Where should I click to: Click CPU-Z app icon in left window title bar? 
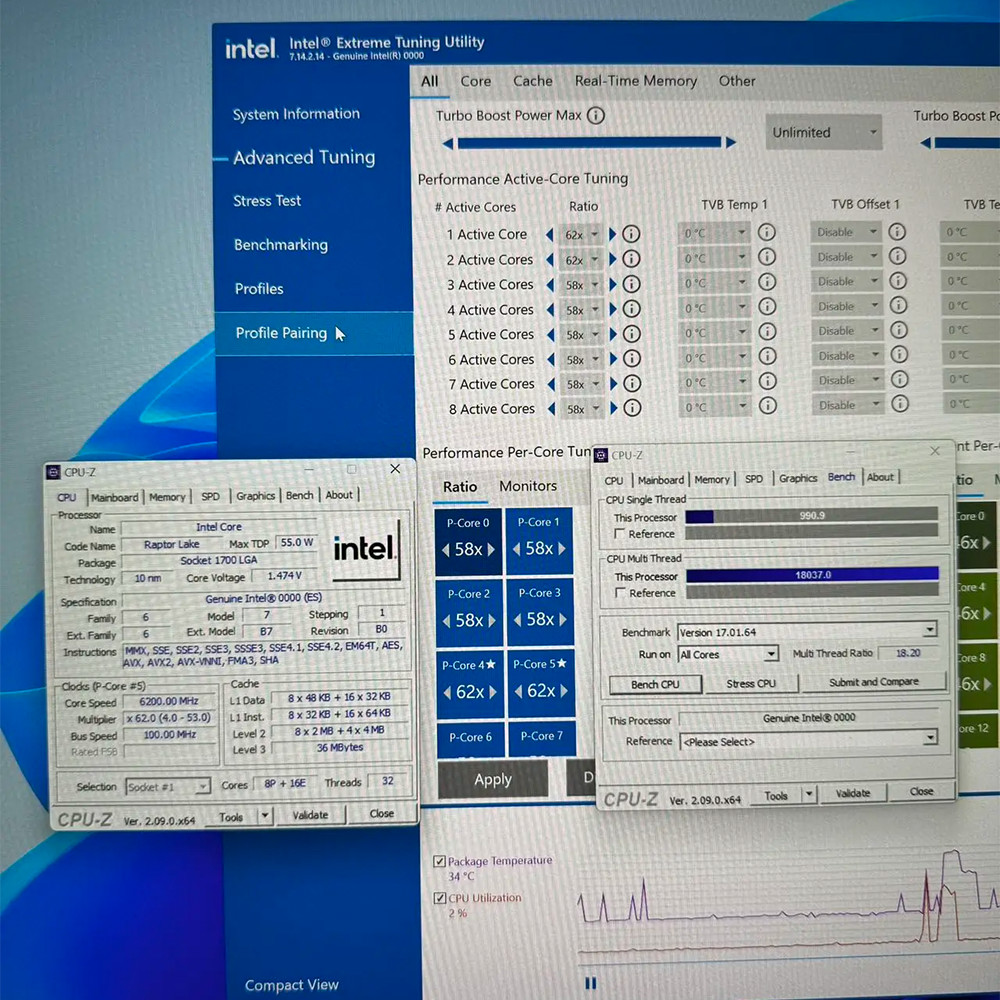(x=53, y=473)
